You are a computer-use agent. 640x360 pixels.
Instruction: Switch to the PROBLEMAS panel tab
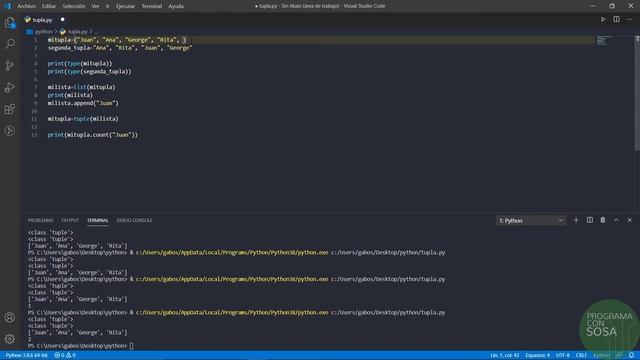pos(40,220)
